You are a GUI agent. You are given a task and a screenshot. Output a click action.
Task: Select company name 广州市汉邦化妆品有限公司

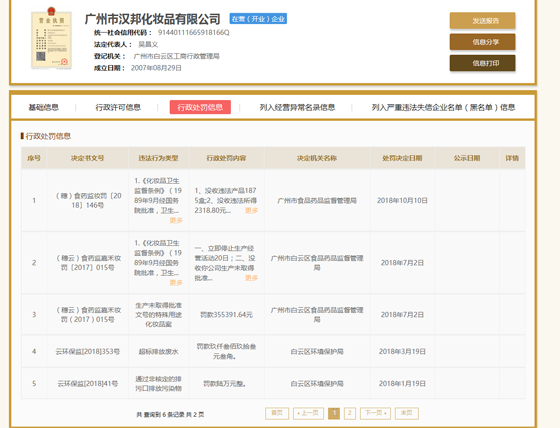(152, 19)
